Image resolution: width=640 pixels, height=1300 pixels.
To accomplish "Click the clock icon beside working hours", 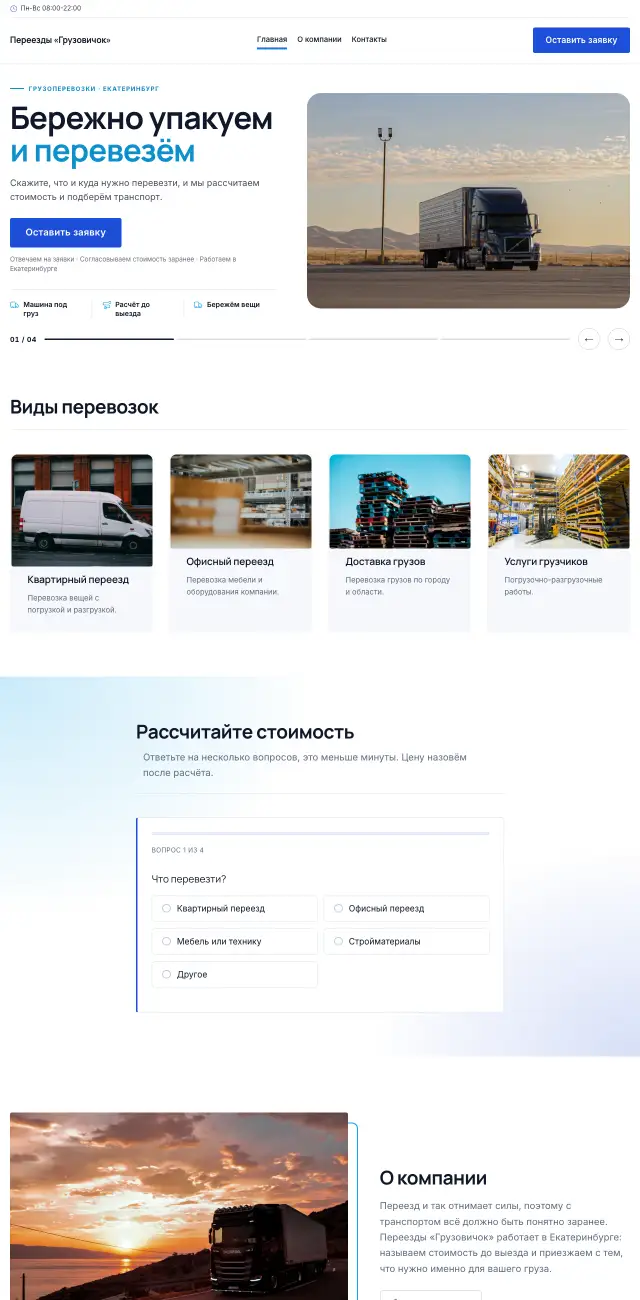I will pyautogui.click(x=14, y=8).
